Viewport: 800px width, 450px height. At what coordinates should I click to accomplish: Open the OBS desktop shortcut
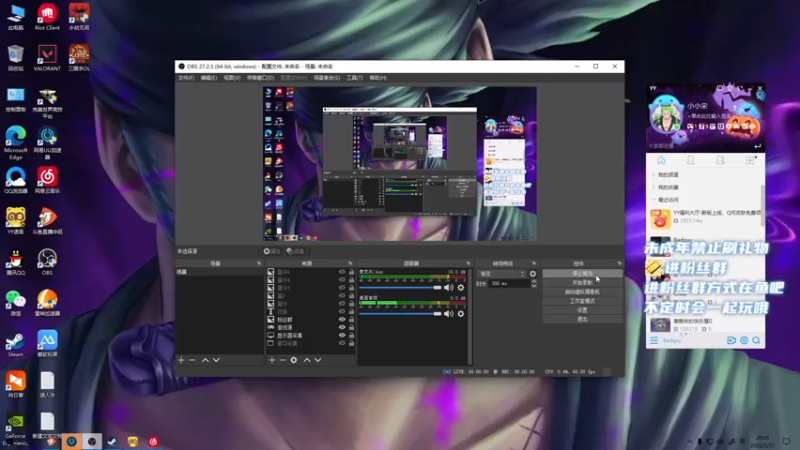coord(47,262)
